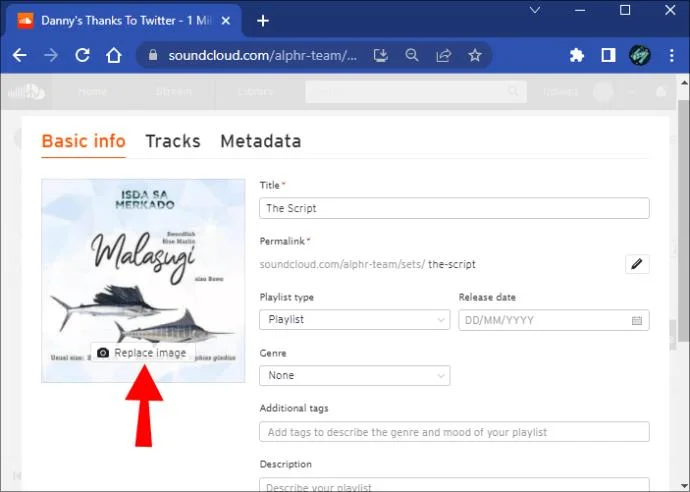This screenshot has width=690, height=492.
Task: Toggle the browser side panel
Action: (608, 55)
